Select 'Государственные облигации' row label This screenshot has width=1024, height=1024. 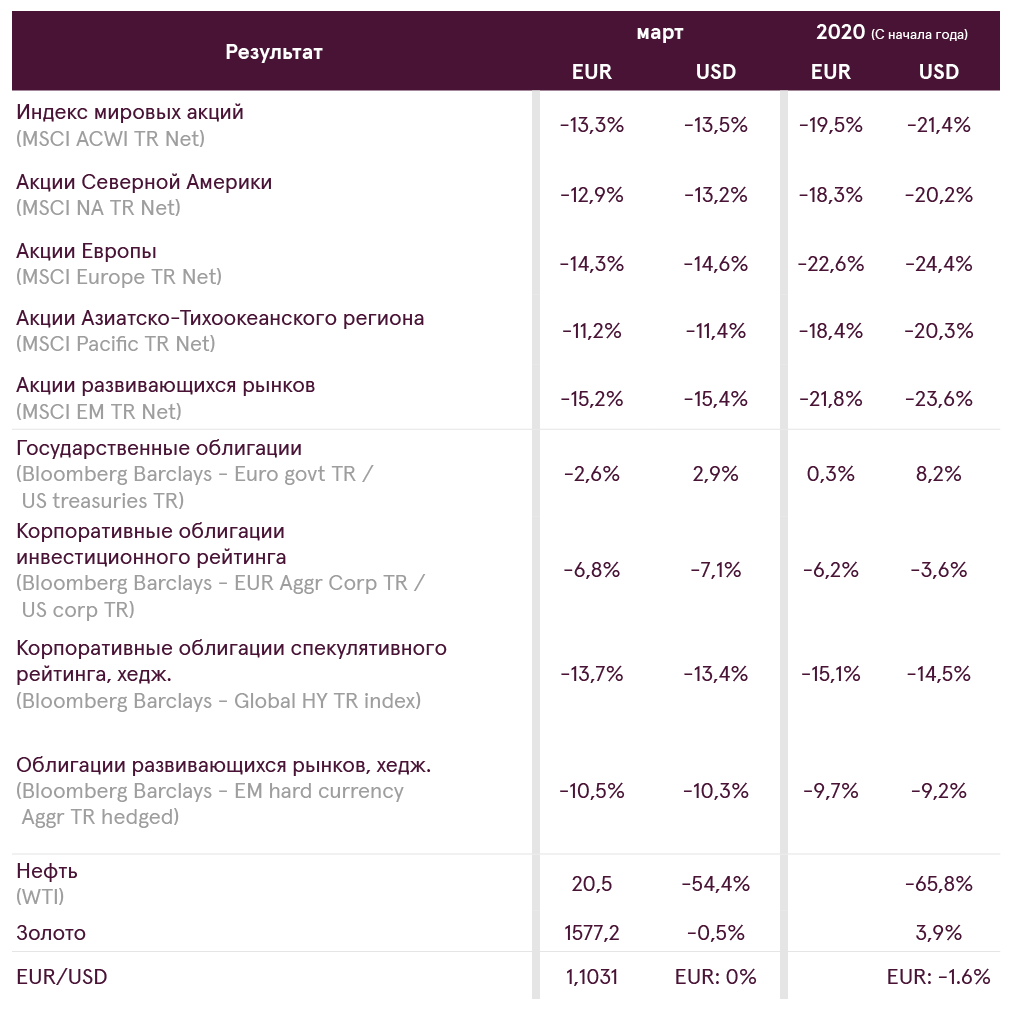coord(159,448)
